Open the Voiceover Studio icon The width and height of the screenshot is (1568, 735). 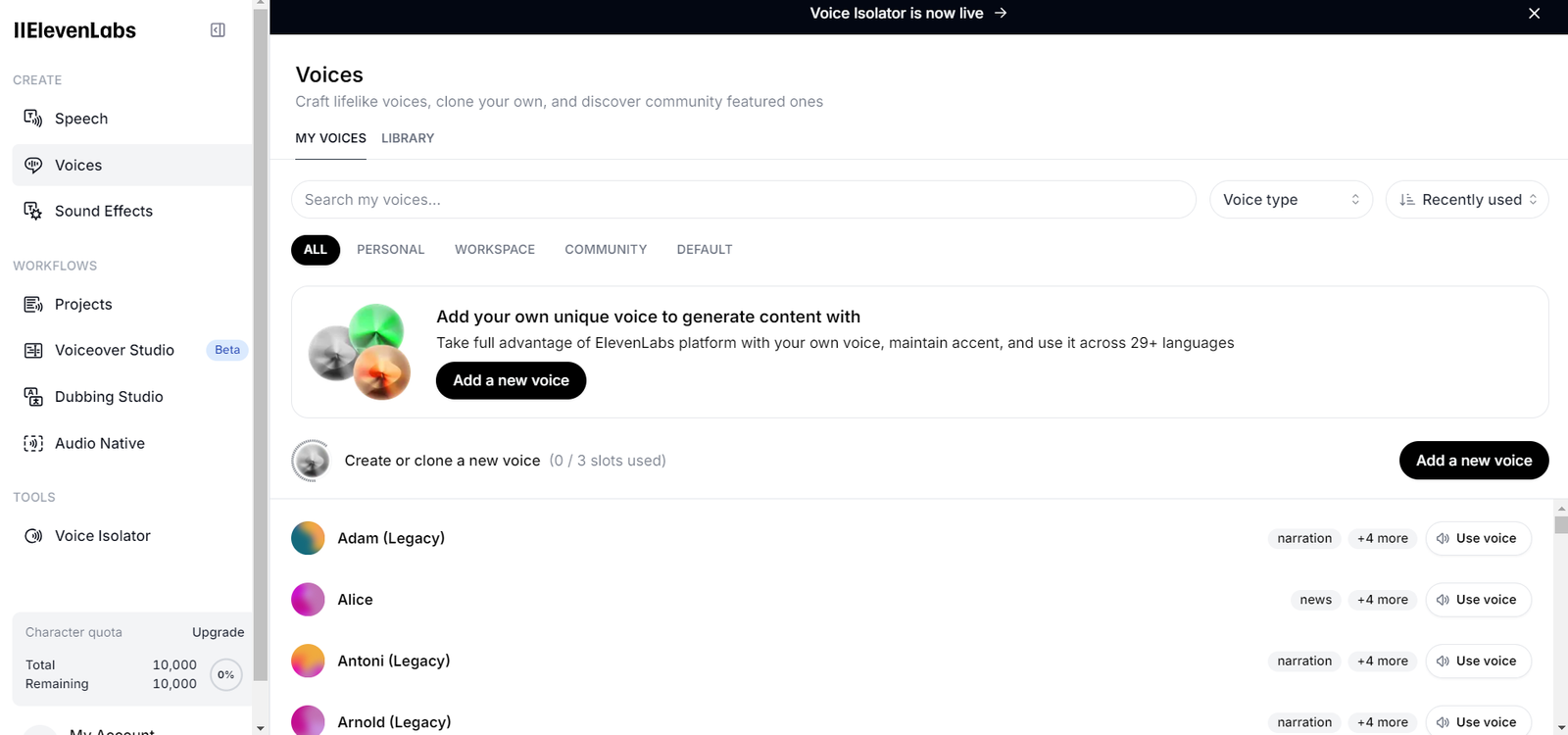pyautogui.click(x=33, y=351)
